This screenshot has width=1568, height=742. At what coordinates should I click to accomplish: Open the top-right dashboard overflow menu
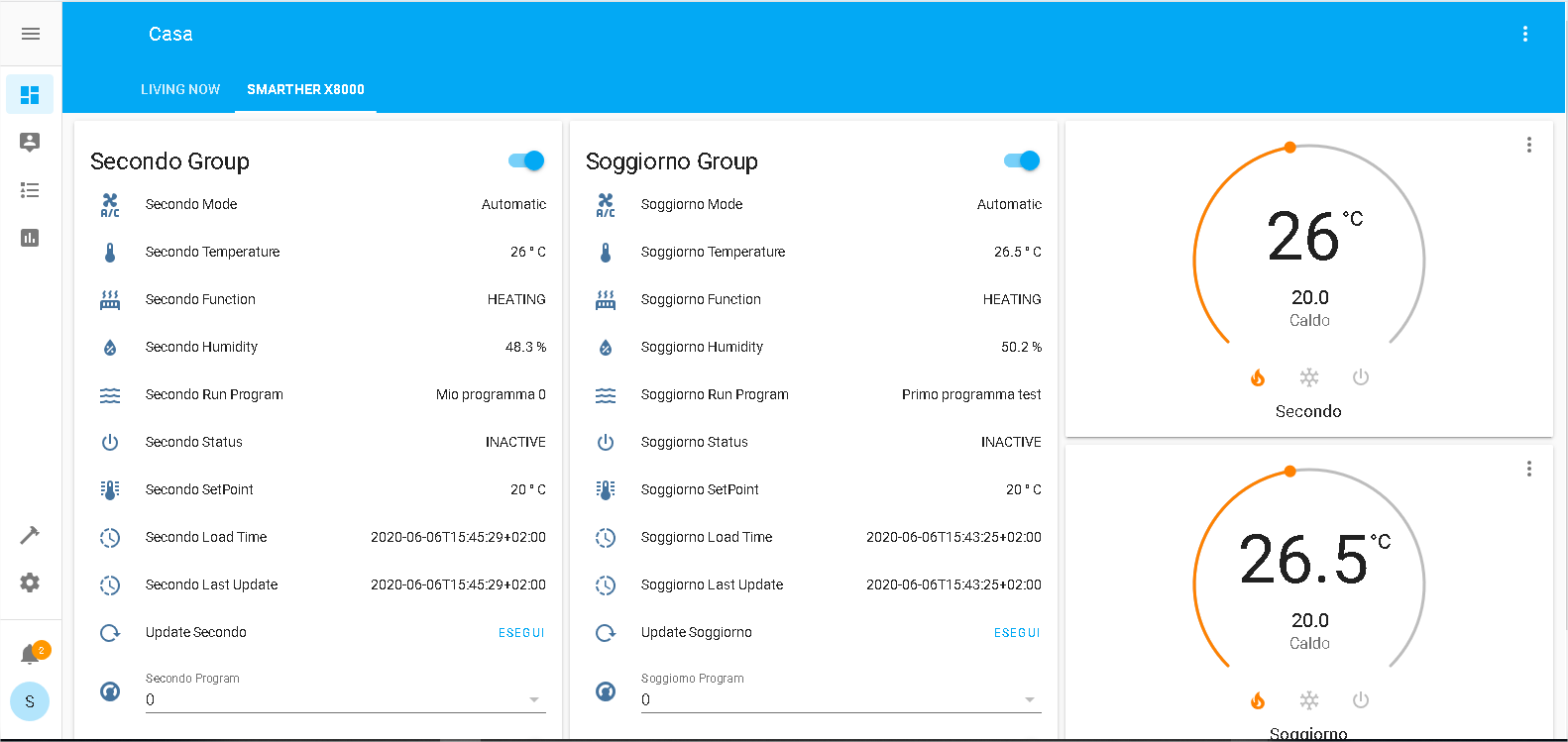click(x=1525, y=34)
